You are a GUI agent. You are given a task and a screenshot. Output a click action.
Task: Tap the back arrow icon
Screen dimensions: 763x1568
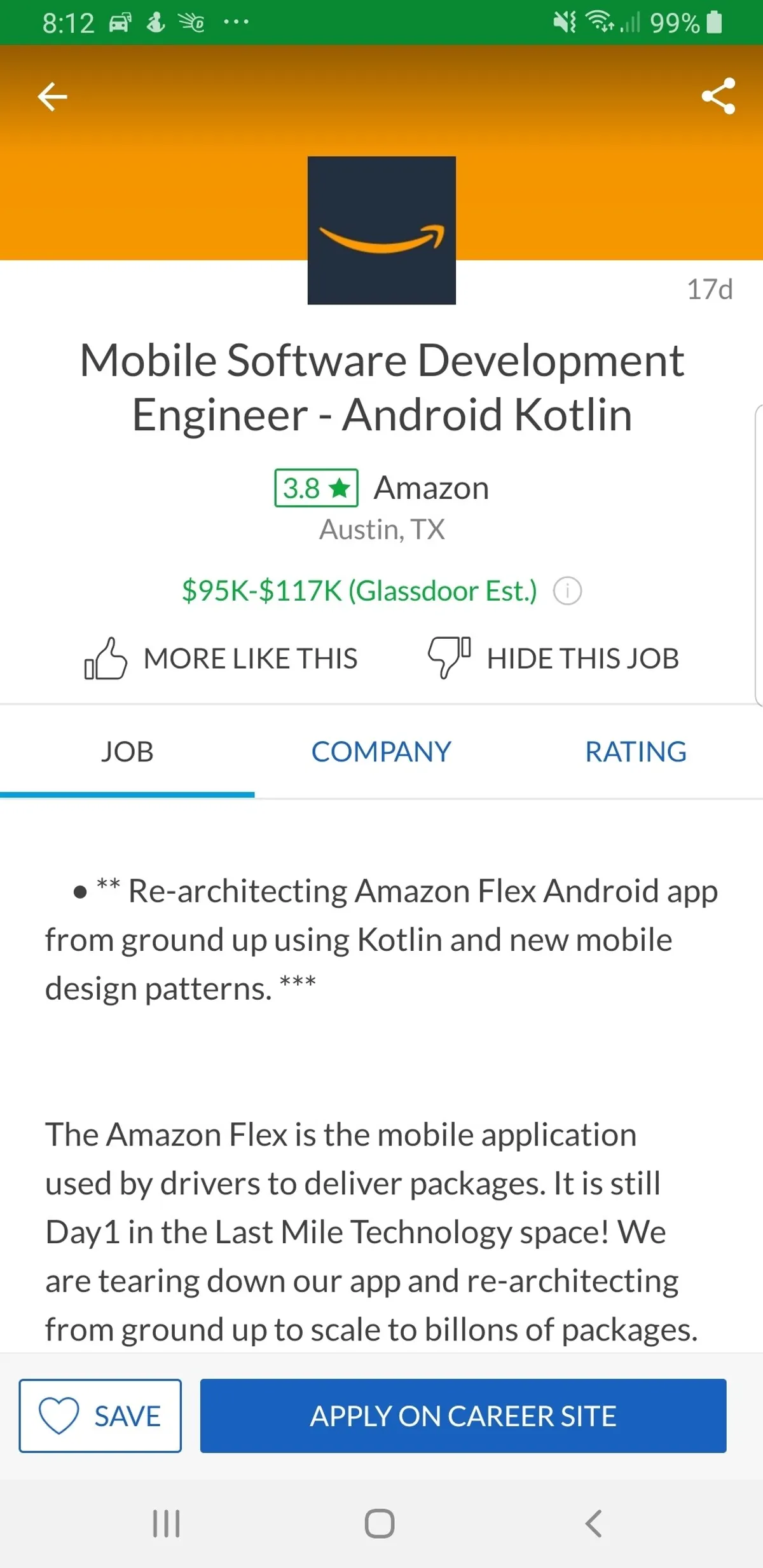[52, 97]
